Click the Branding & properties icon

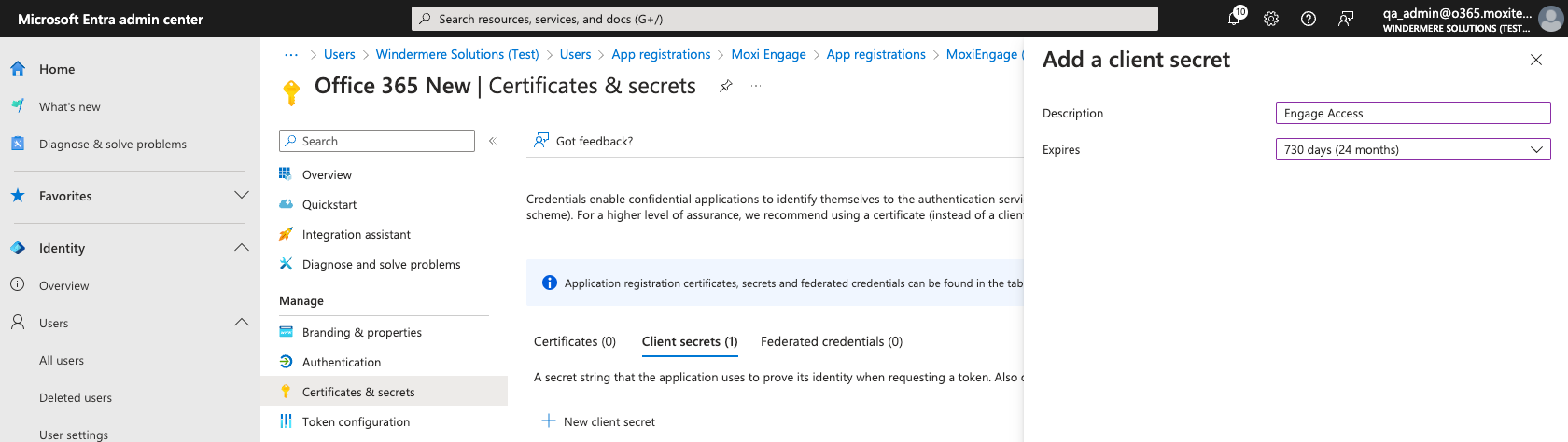[286, 332]
